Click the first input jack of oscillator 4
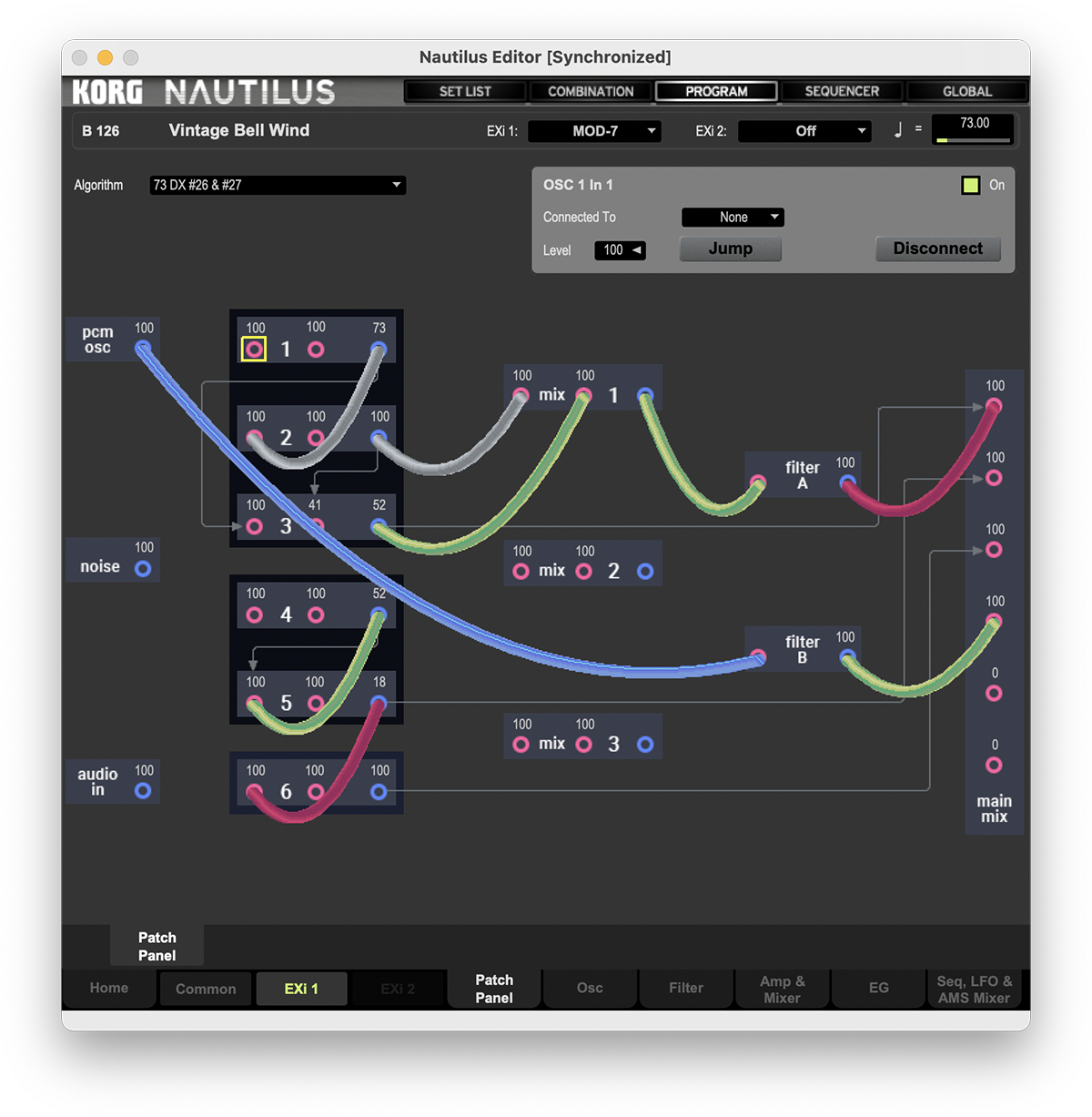 (255, 615)
